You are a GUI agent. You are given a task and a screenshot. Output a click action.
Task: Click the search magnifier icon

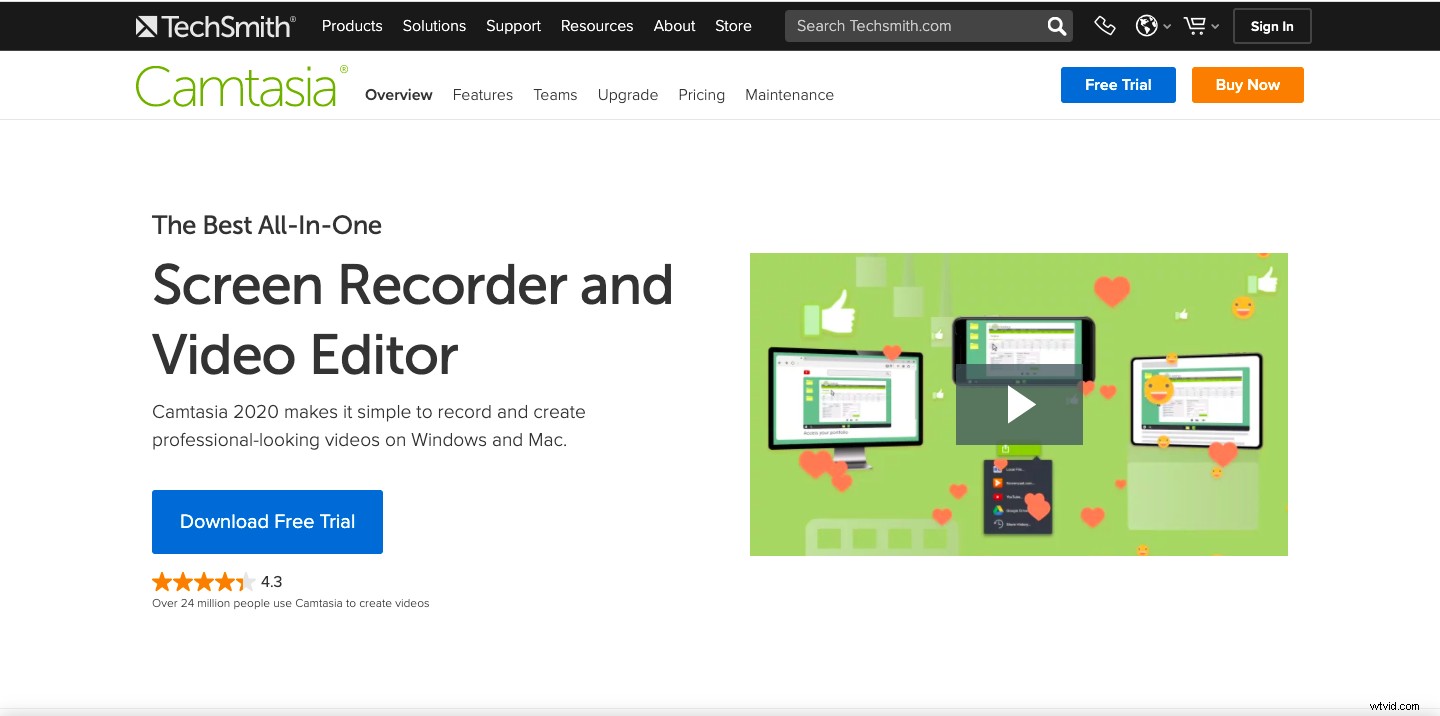1055,26
